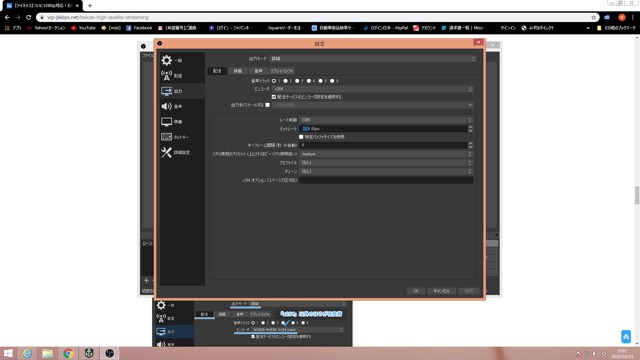Enable custom buffer size checkbox
Image resolution: width=640 pixels, height=360 pixels.
click(301, 137)
